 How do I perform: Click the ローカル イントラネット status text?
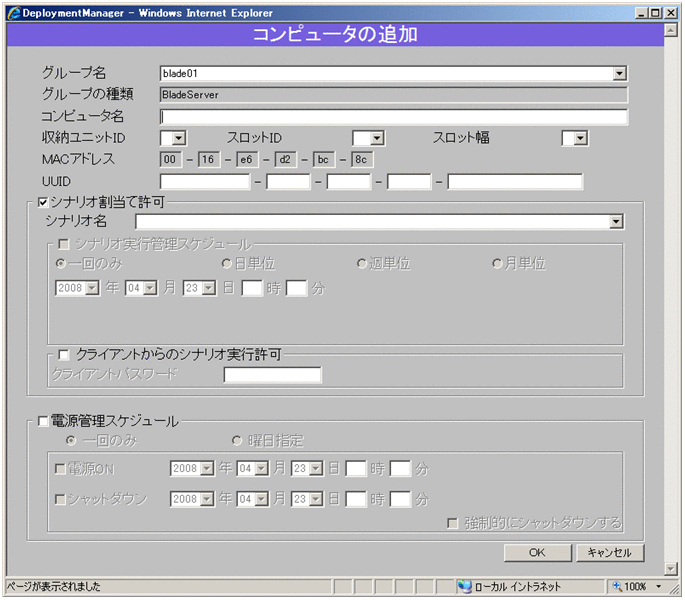[x=518, y=586]
